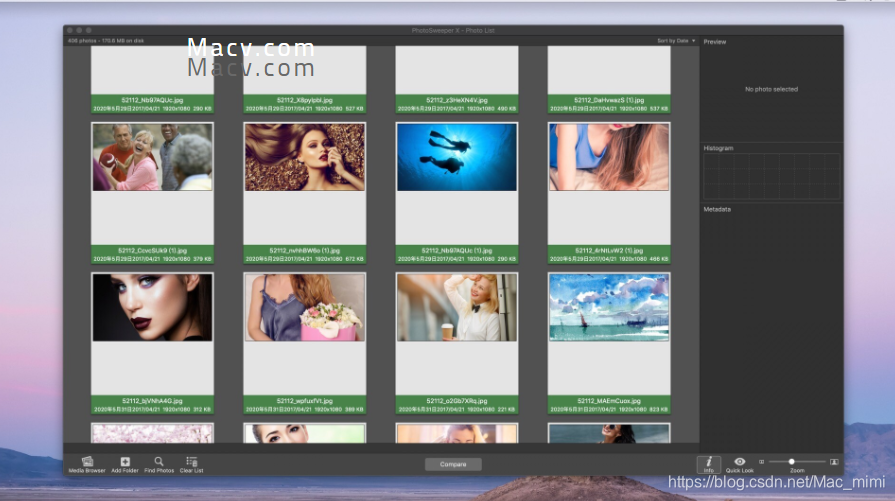
Task: Open the Media Browser
Action: click(87, 464)
